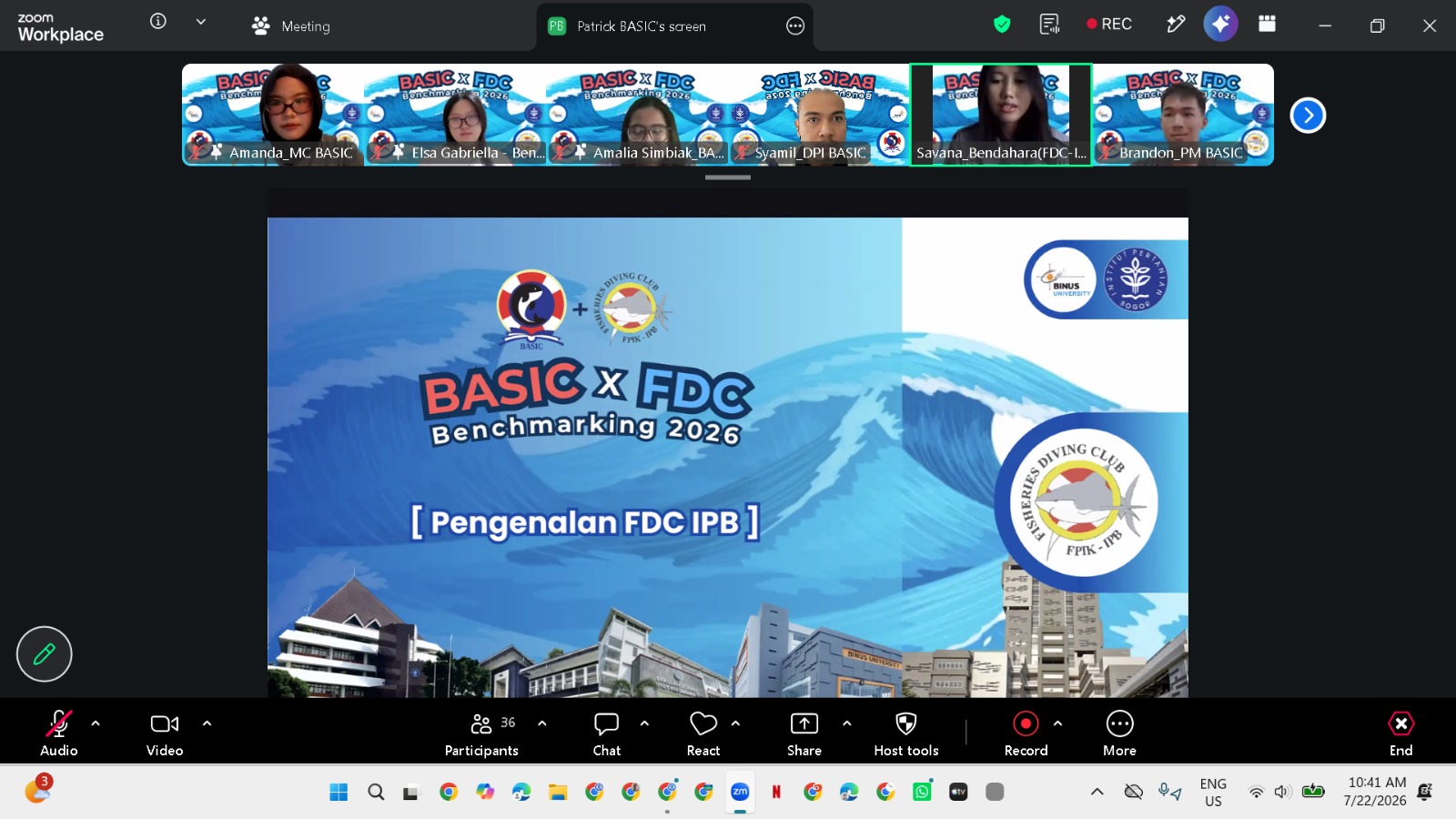Expand the participants options arrow

[542, 723]
